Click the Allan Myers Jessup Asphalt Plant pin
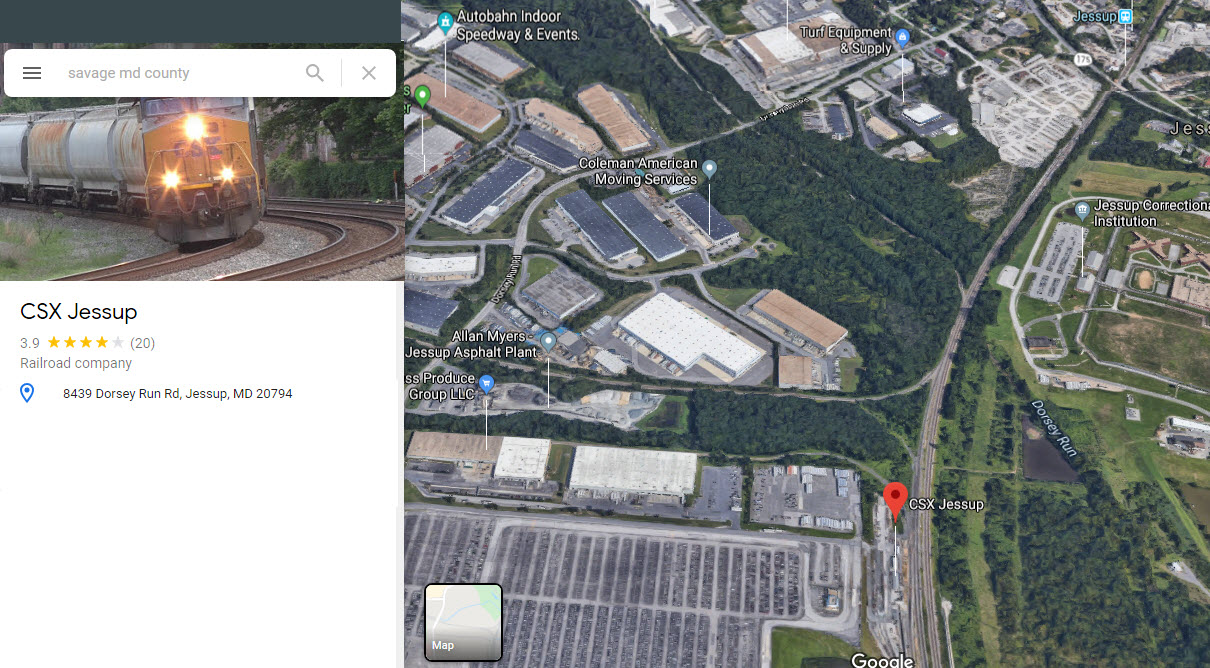The width and height of the screenshot is (1210, 668). [548, 343]
